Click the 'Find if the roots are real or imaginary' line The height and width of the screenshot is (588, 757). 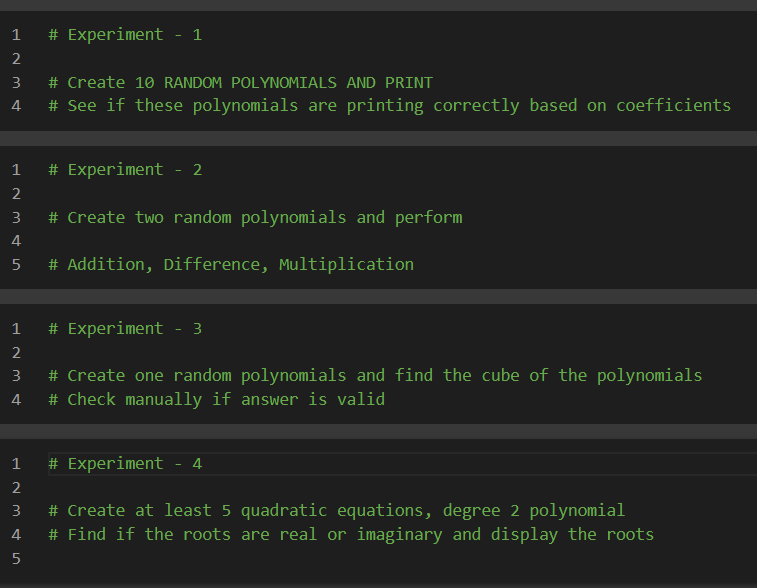click(x=351, y=535)
